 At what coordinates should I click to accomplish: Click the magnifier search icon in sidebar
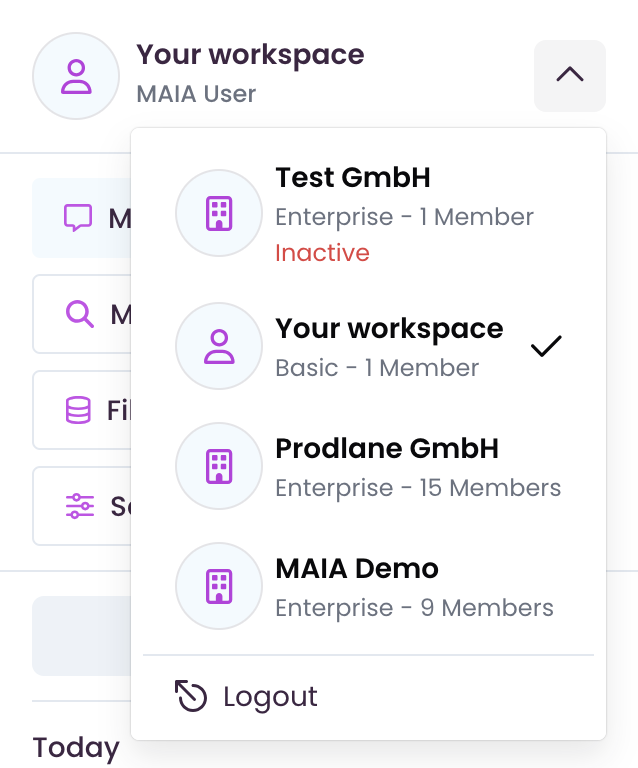click(x=79, y=314)
